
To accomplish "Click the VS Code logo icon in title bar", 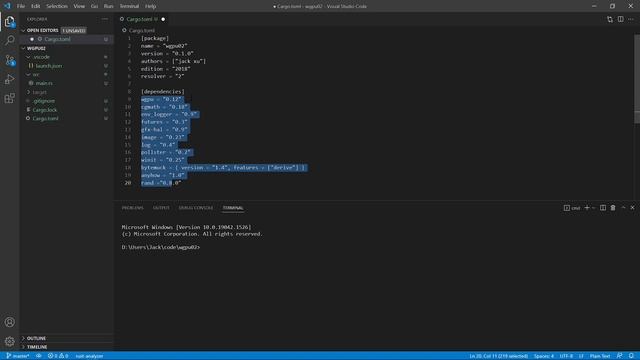I will tap(7, 6).
